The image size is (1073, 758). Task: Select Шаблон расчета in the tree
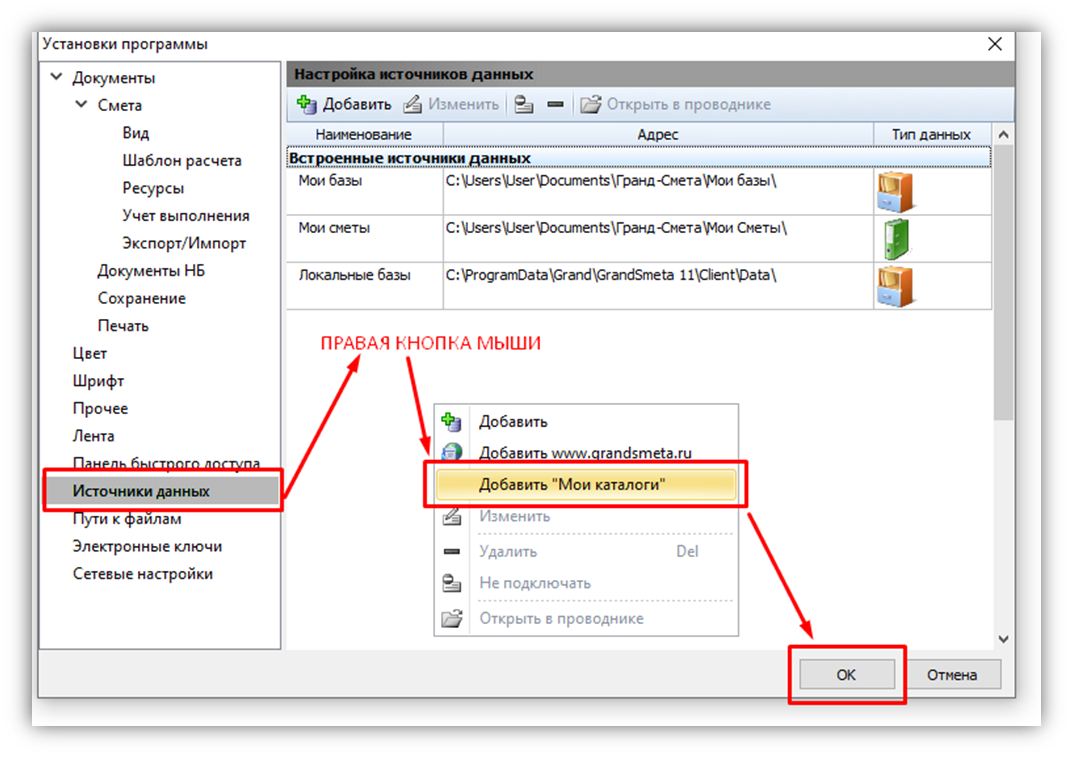[x=182, y=160]
